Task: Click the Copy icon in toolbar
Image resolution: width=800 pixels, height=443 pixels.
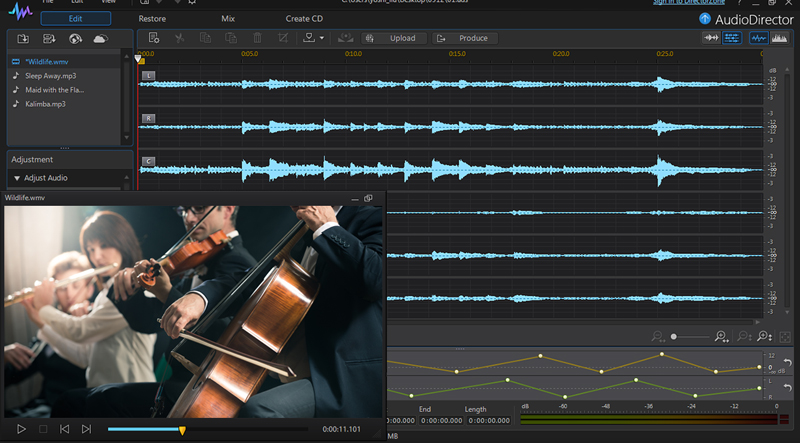Action: tap(205, 38)
